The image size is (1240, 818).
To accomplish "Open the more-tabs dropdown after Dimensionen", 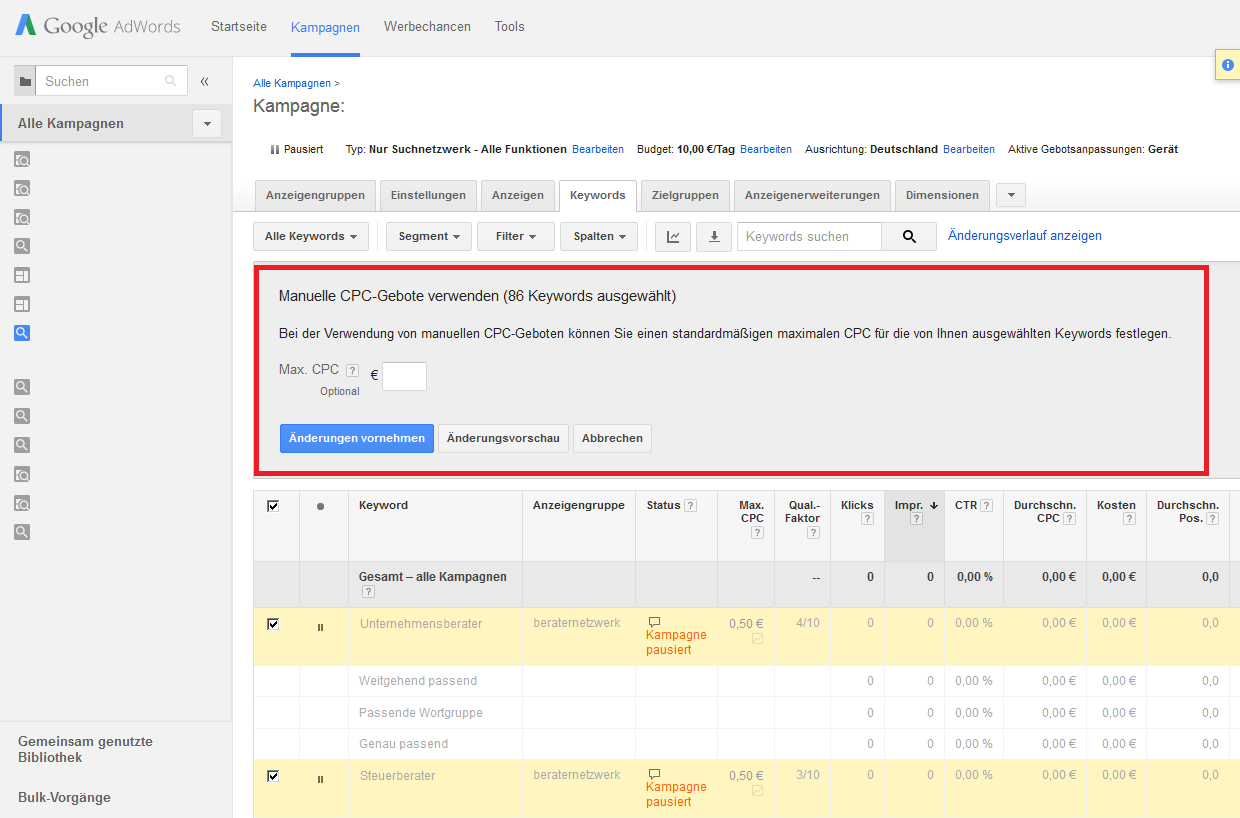I will (1010, 195).
